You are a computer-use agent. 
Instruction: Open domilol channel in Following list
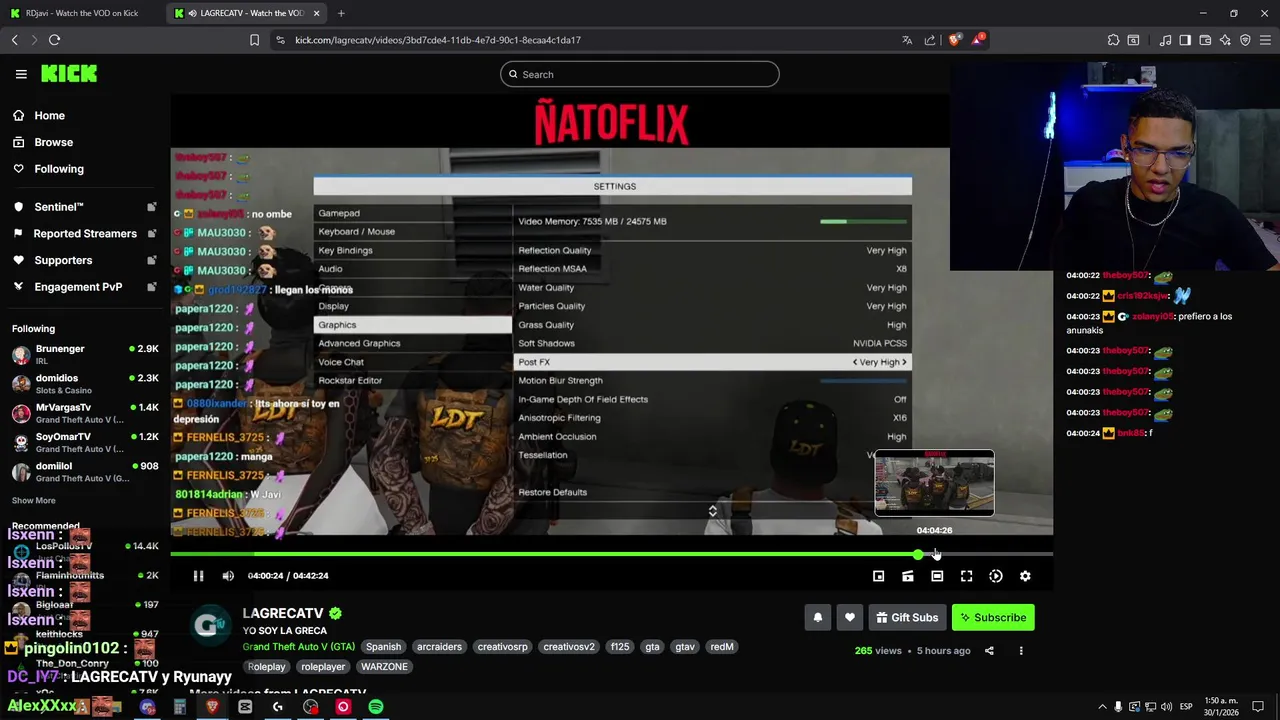(x=85, y=471)
